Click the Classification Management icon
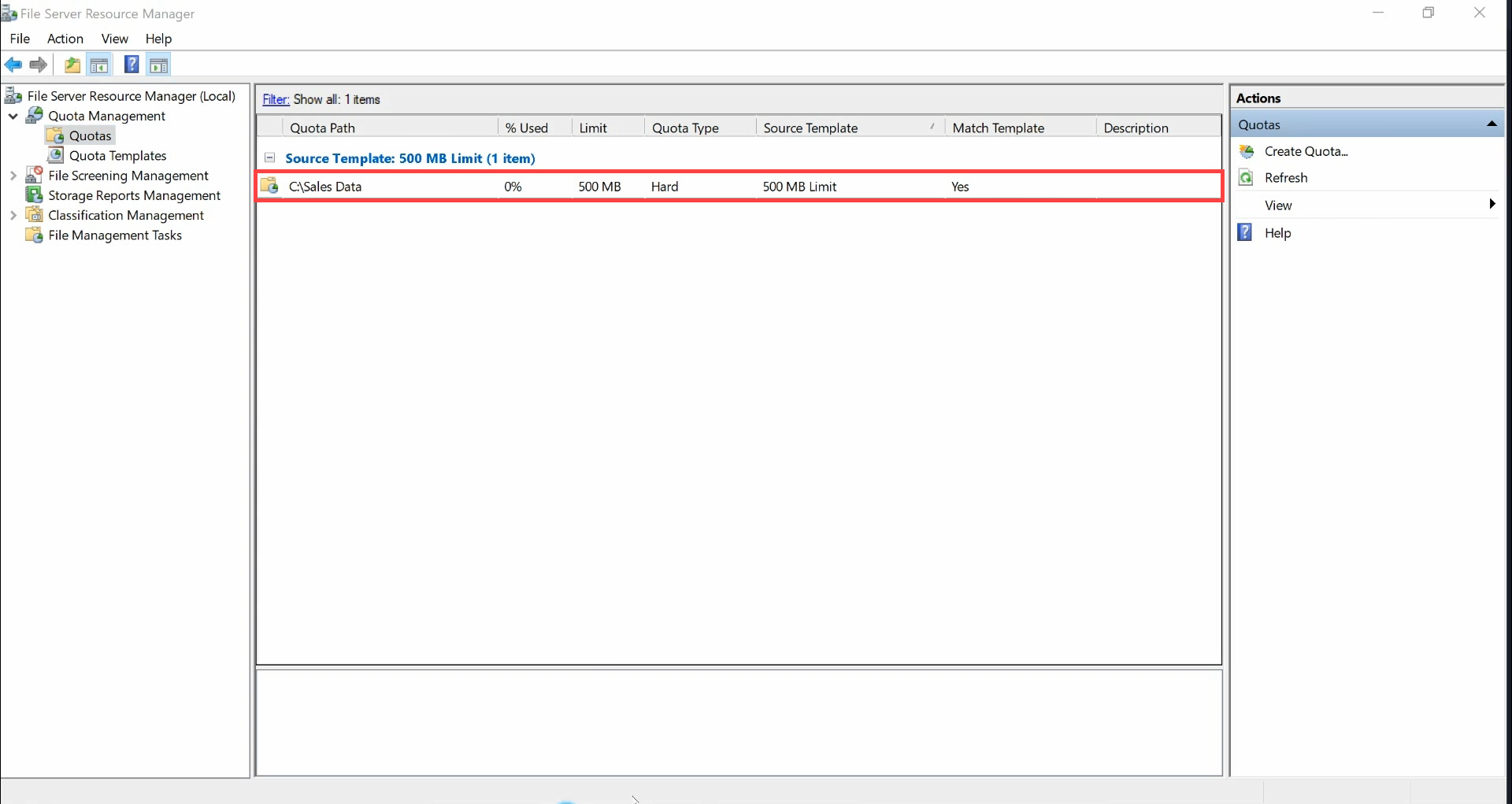This screenshot has width=1512, height=804. point(35,215)
